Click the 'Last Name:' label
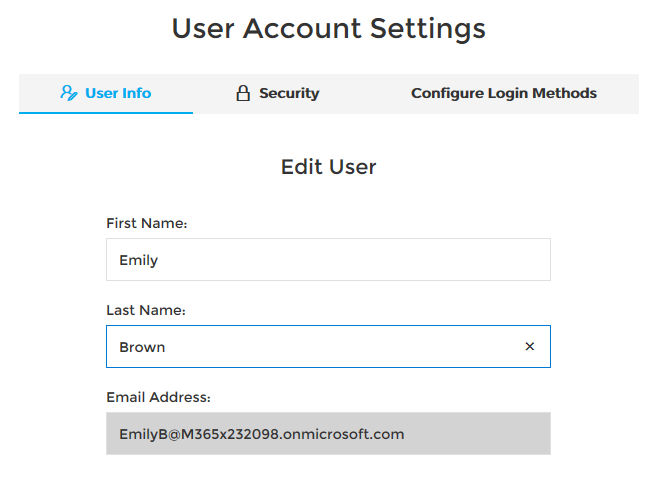The image size is (670, 482). (x=146, y=310)
